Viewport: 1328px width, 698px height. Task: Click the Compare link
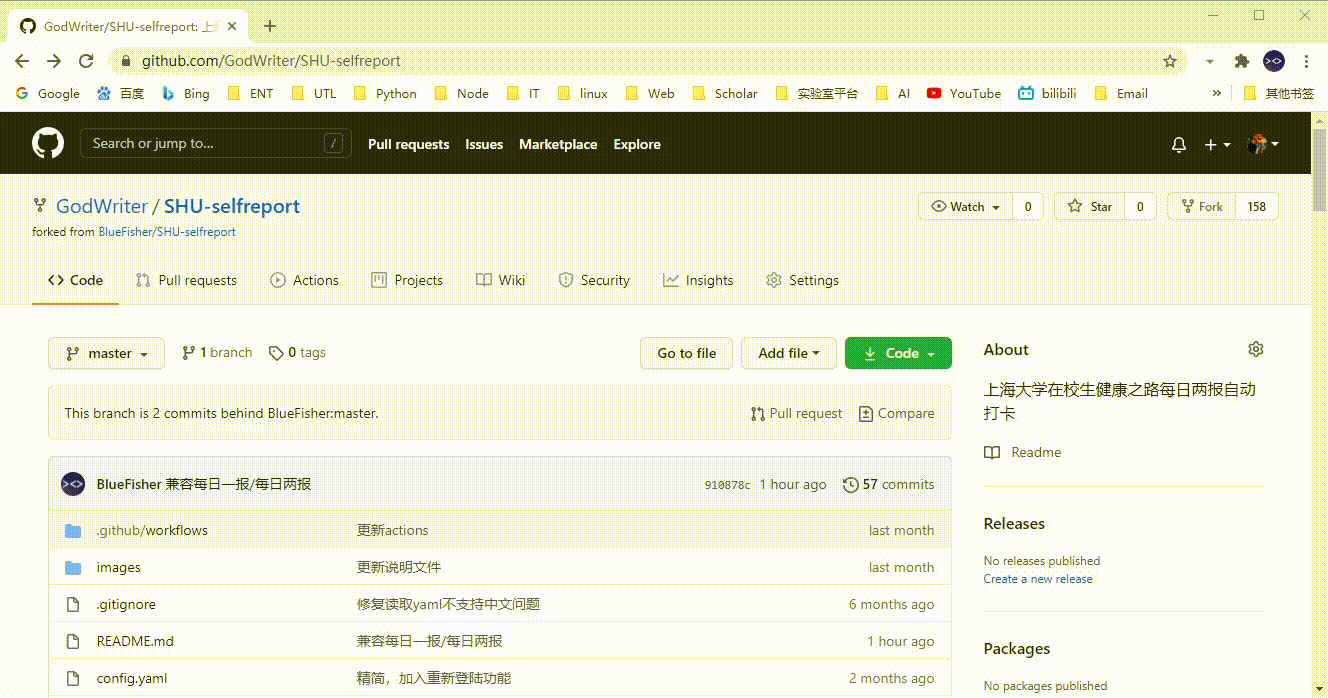(x=897, y=413)
